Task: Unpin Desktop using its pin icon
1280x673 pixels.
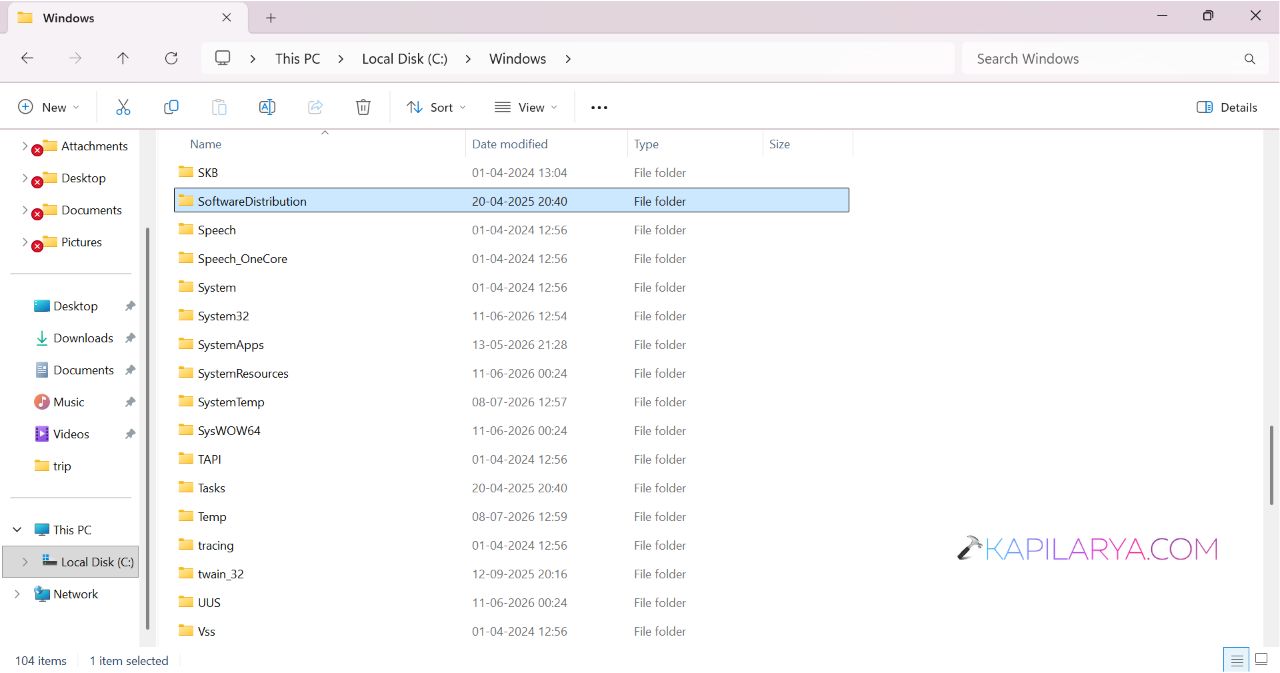Action: [130, 306]
